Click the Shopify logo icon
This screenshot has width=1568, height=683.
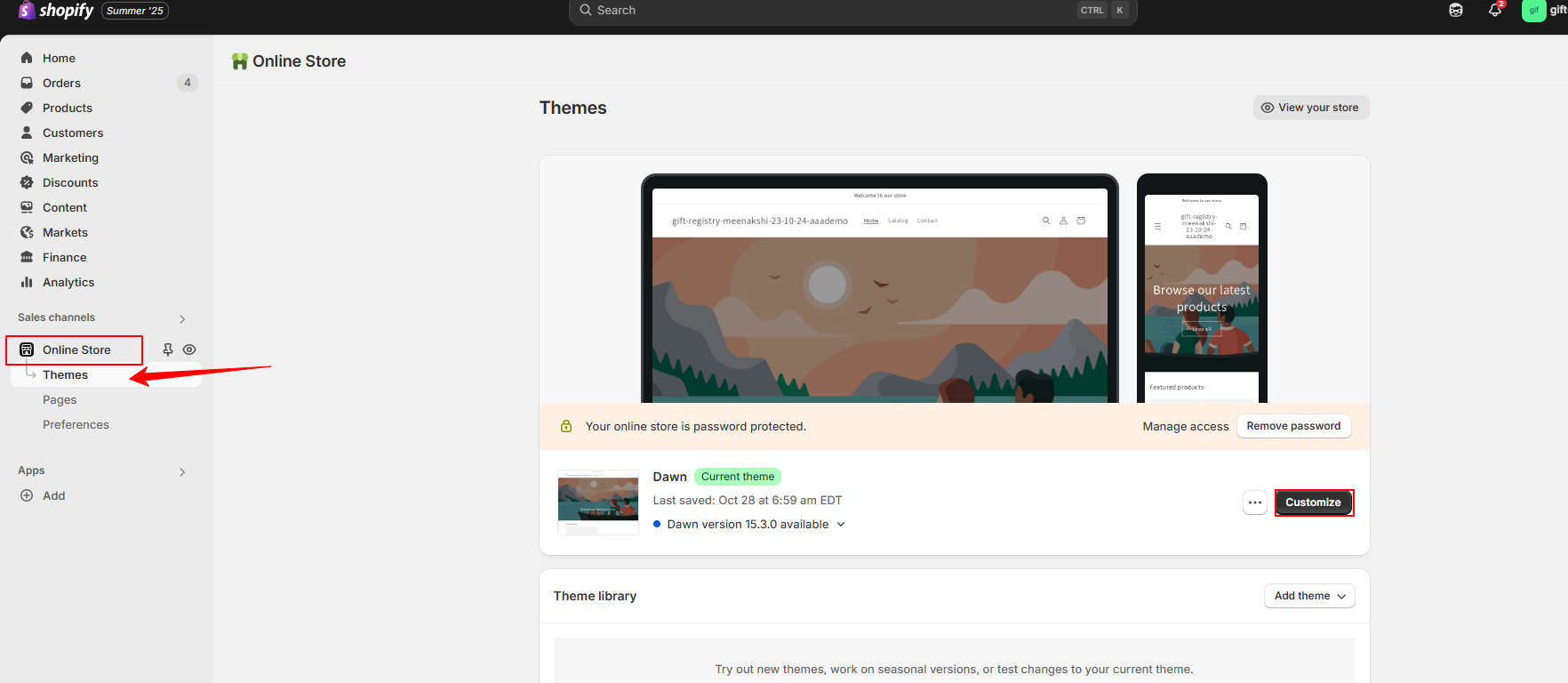(27, 10)
